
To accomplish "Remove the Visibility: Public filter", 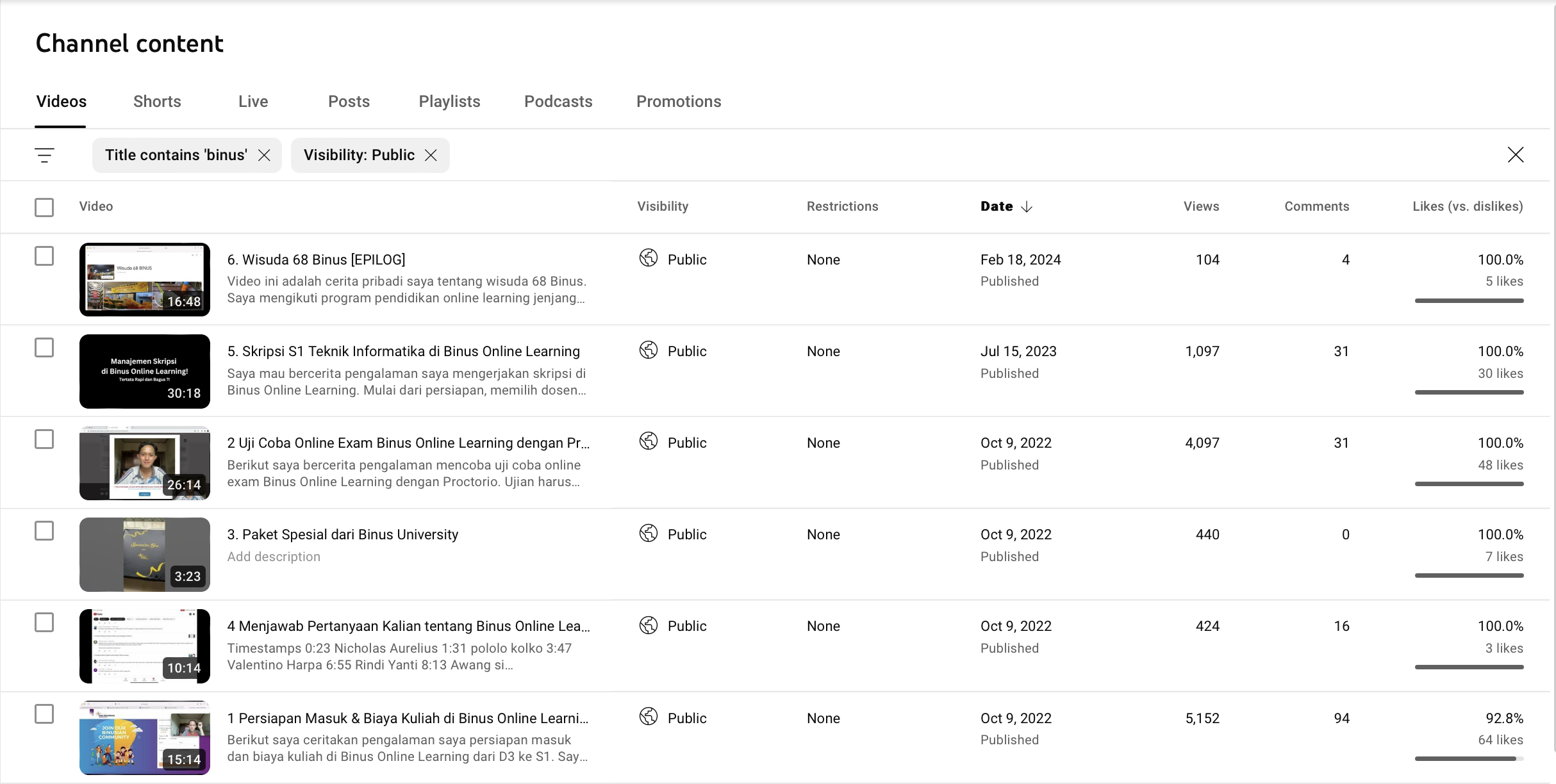I will click(429, 155).
